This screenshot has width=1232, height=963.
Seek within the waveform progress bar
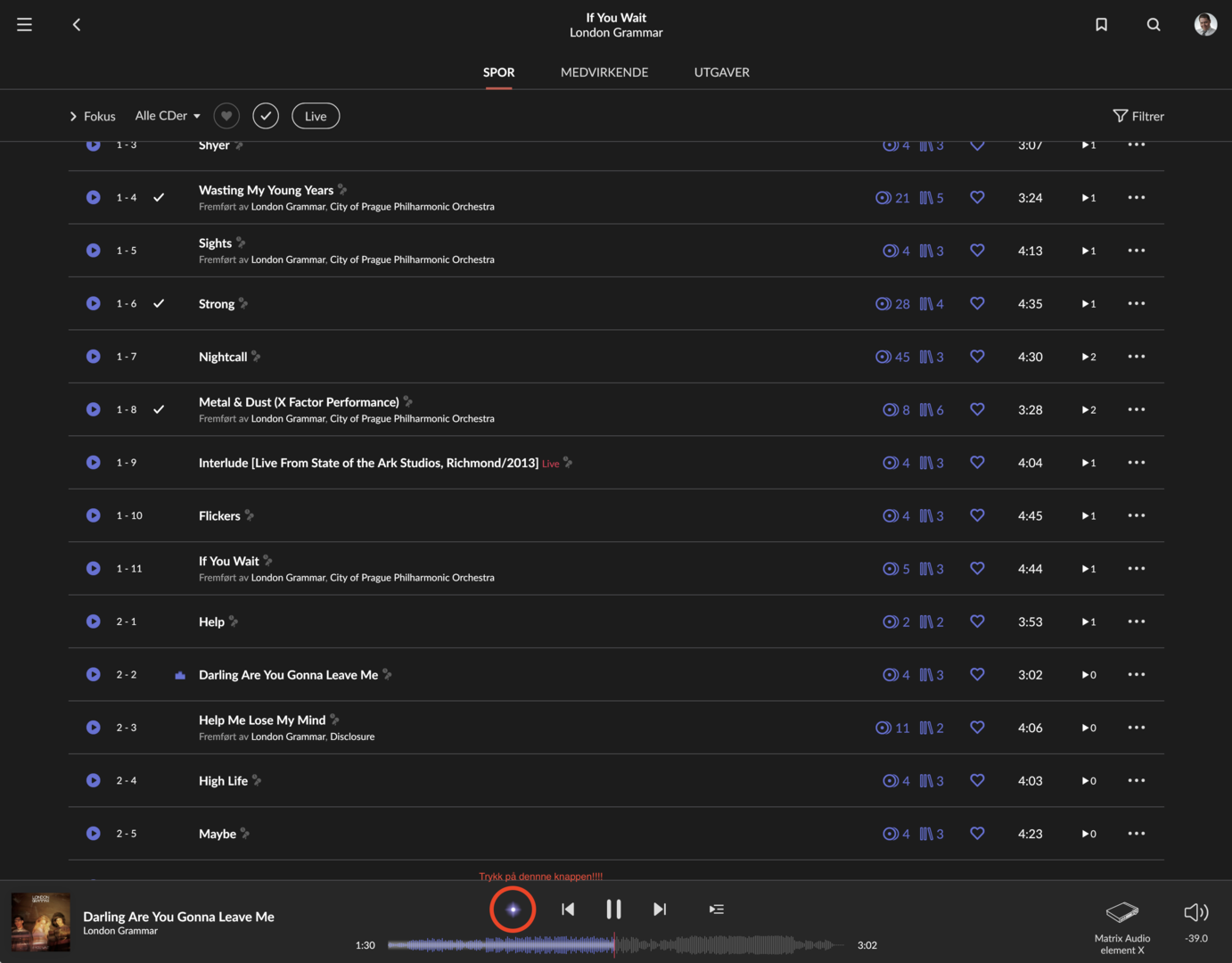615,945
